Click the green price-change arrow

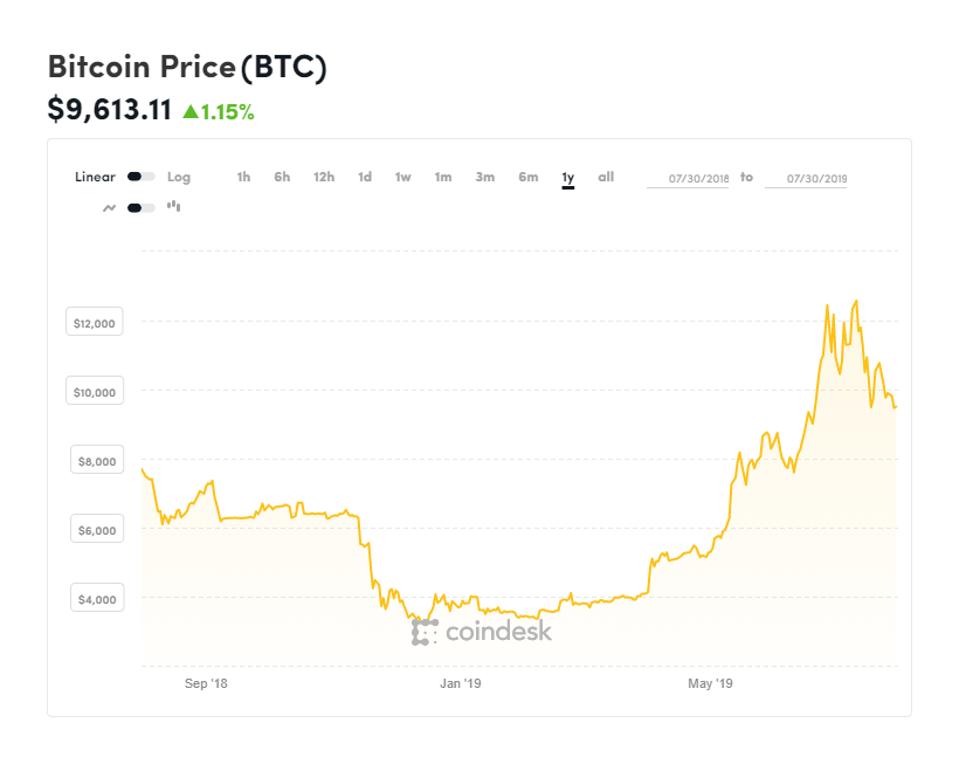click(188, 113)
